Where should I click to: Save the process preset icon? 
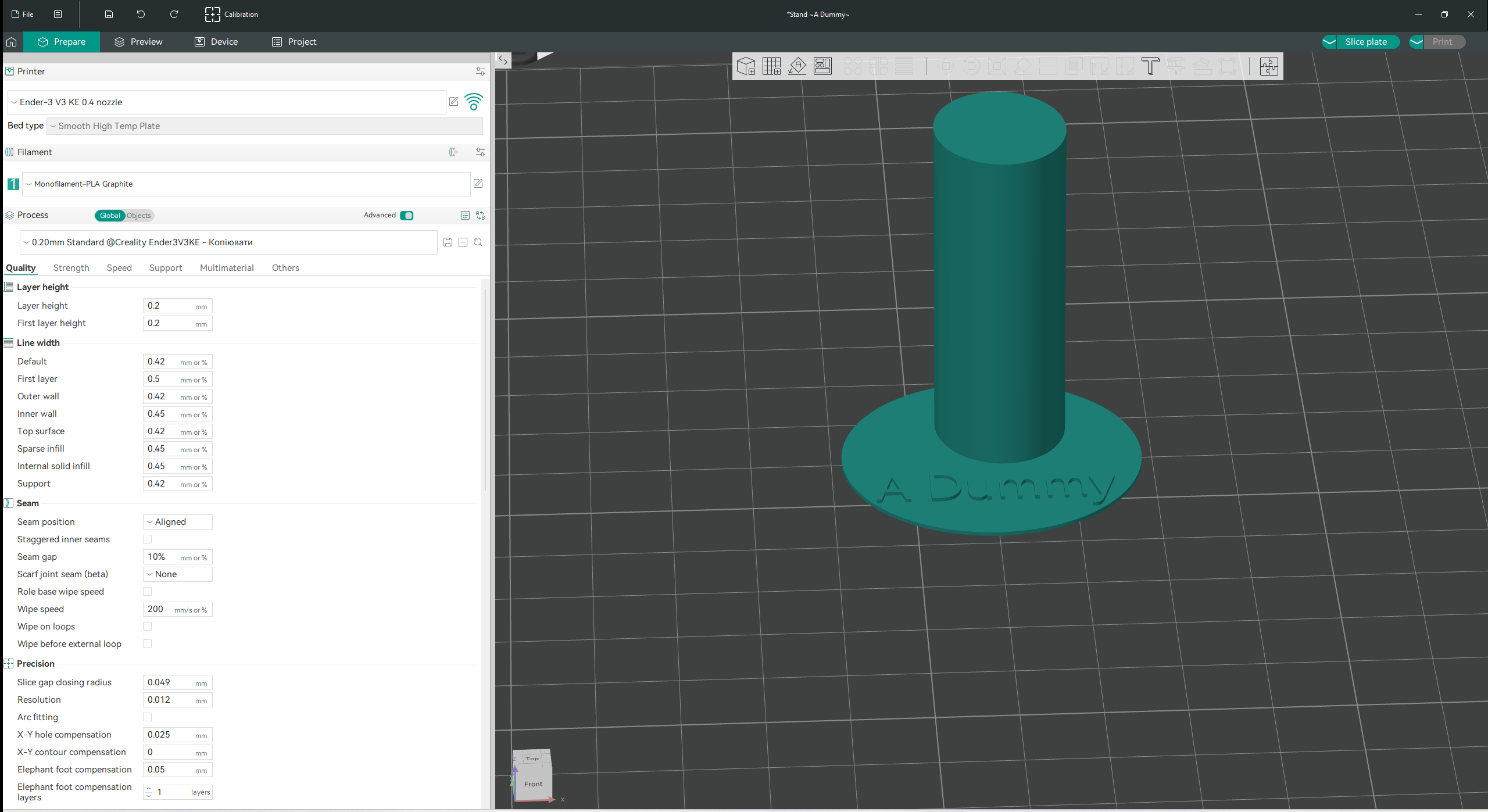pos(448,242)
